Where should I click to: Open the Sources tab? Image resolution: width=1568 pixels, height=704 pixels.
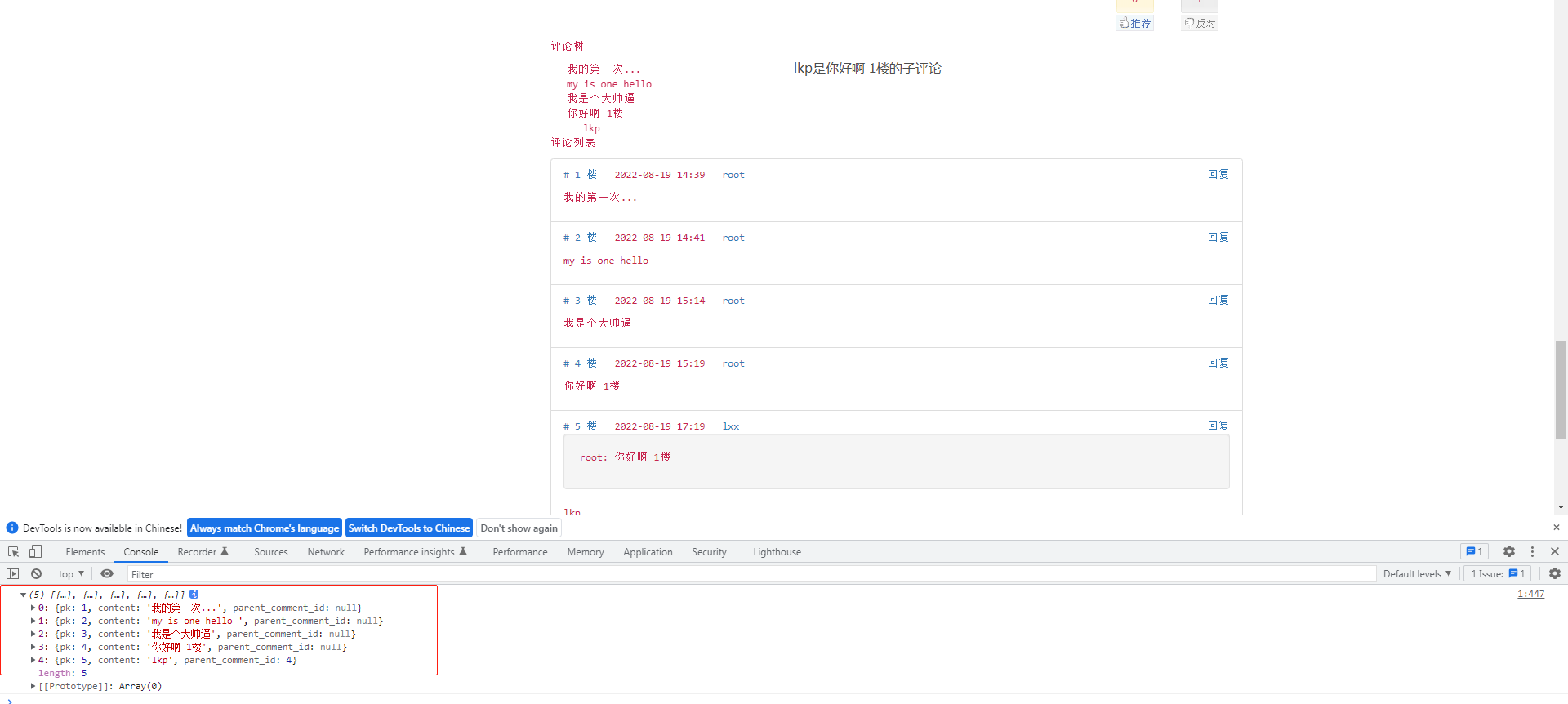point(271,552)
